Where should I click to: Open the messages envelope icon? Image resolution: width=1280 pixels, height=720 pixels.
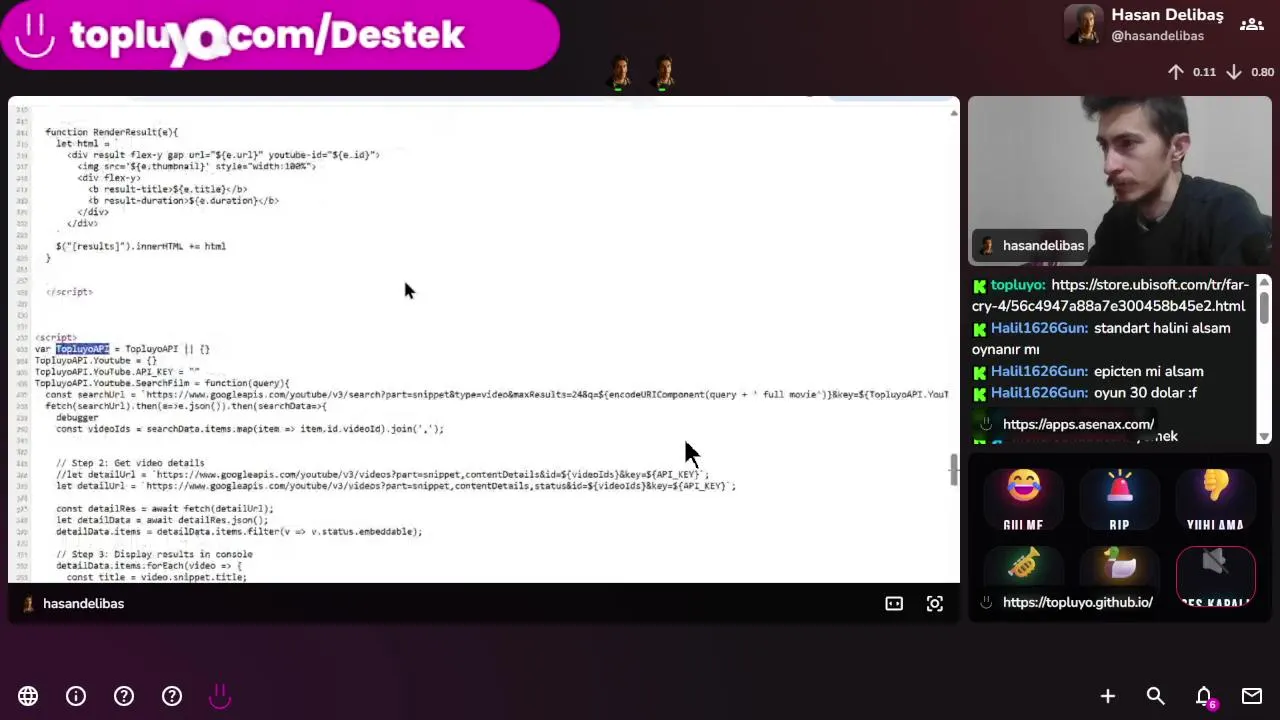[1252, 696]
